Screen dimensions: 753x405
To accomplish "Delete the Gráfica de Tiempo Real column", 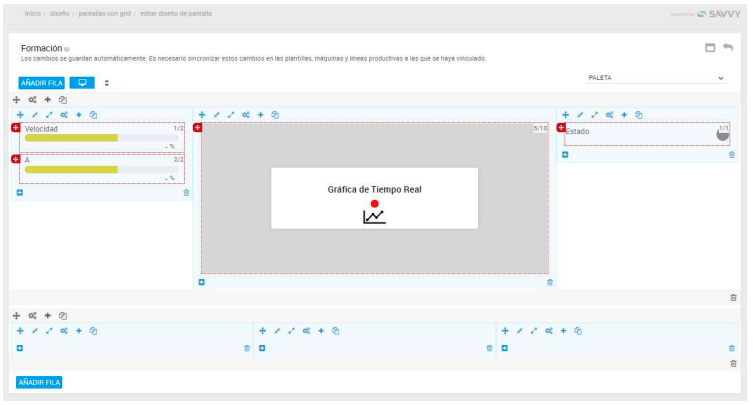I will 550,282.
